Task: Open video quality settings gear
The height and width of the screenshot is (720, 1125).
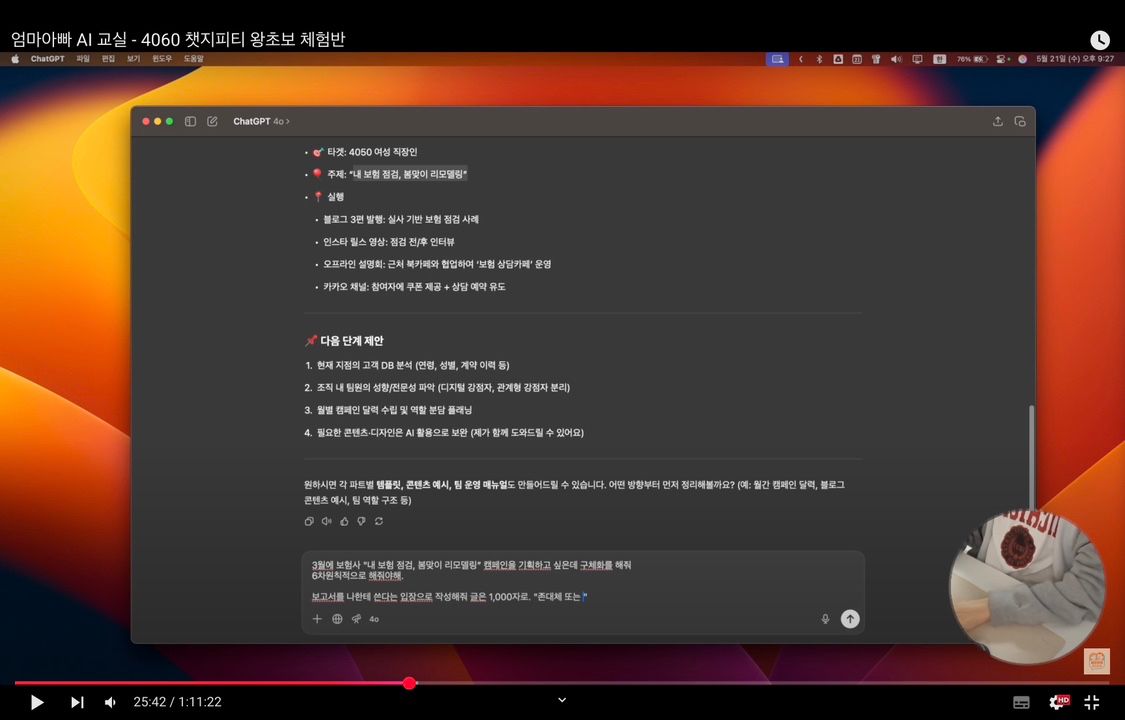Action: pos(1058,702)
